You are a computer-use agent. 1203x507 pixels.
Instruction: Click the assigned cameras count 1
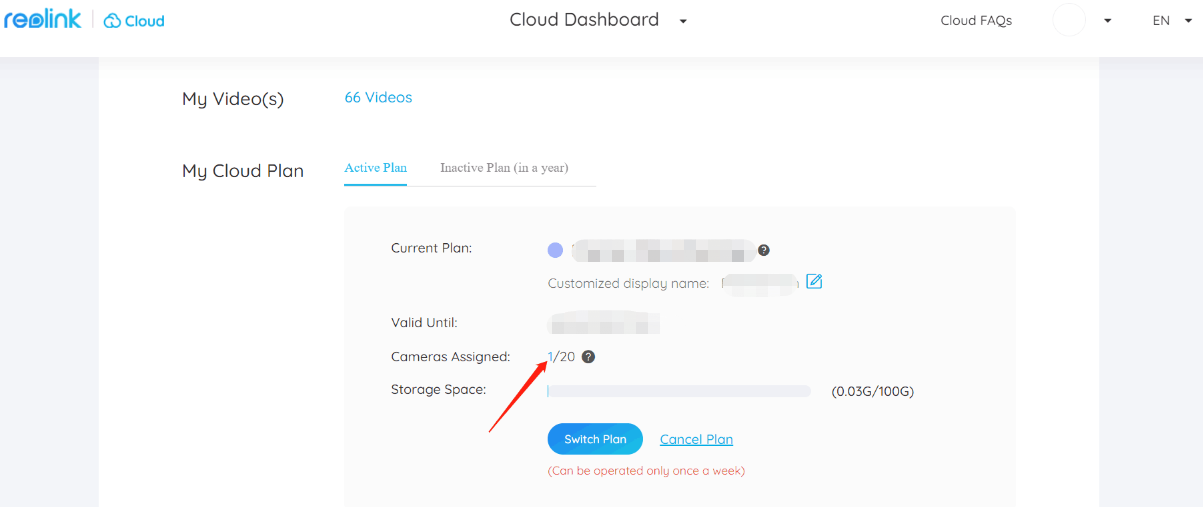pyautogui.click(x=551, y=357)
